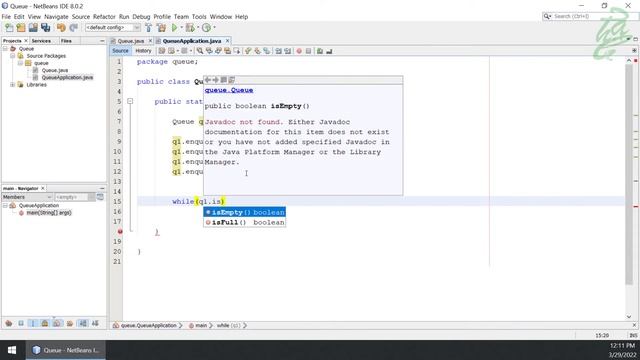
Task: Click the Open Project toolbar icon
Action: (33, 28)
